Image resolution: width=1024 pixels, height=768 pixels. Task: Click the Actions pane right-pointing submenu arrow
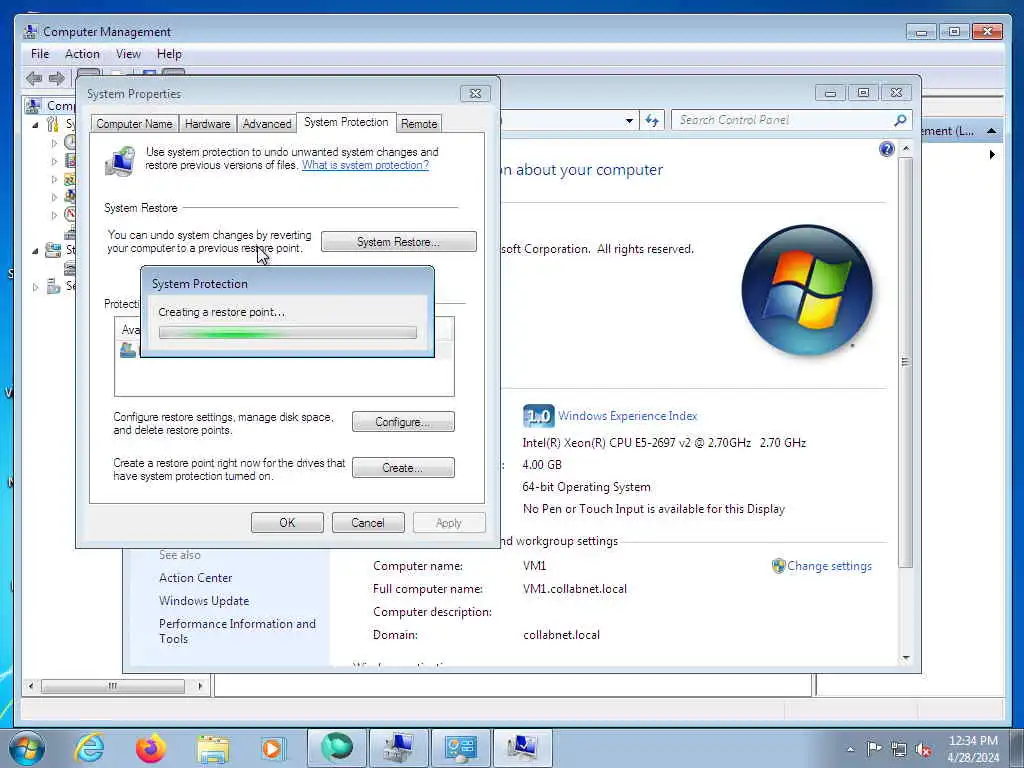coord(992,155)
